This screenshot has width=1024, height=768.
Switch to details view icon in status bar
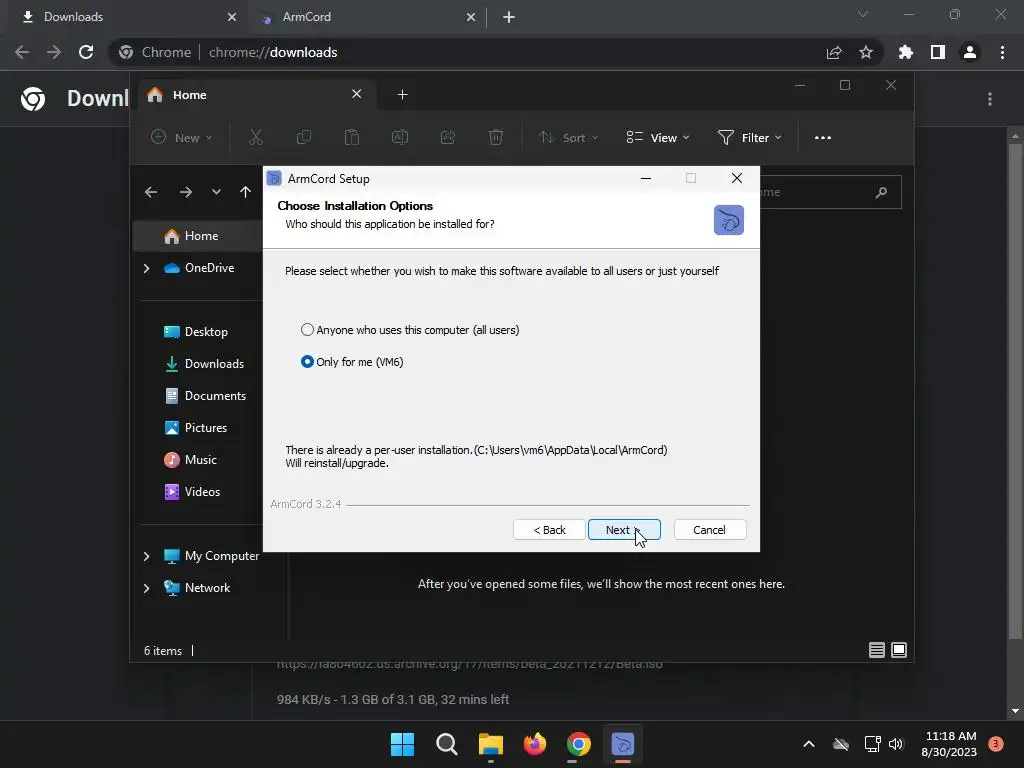click(x=876, y=650)
